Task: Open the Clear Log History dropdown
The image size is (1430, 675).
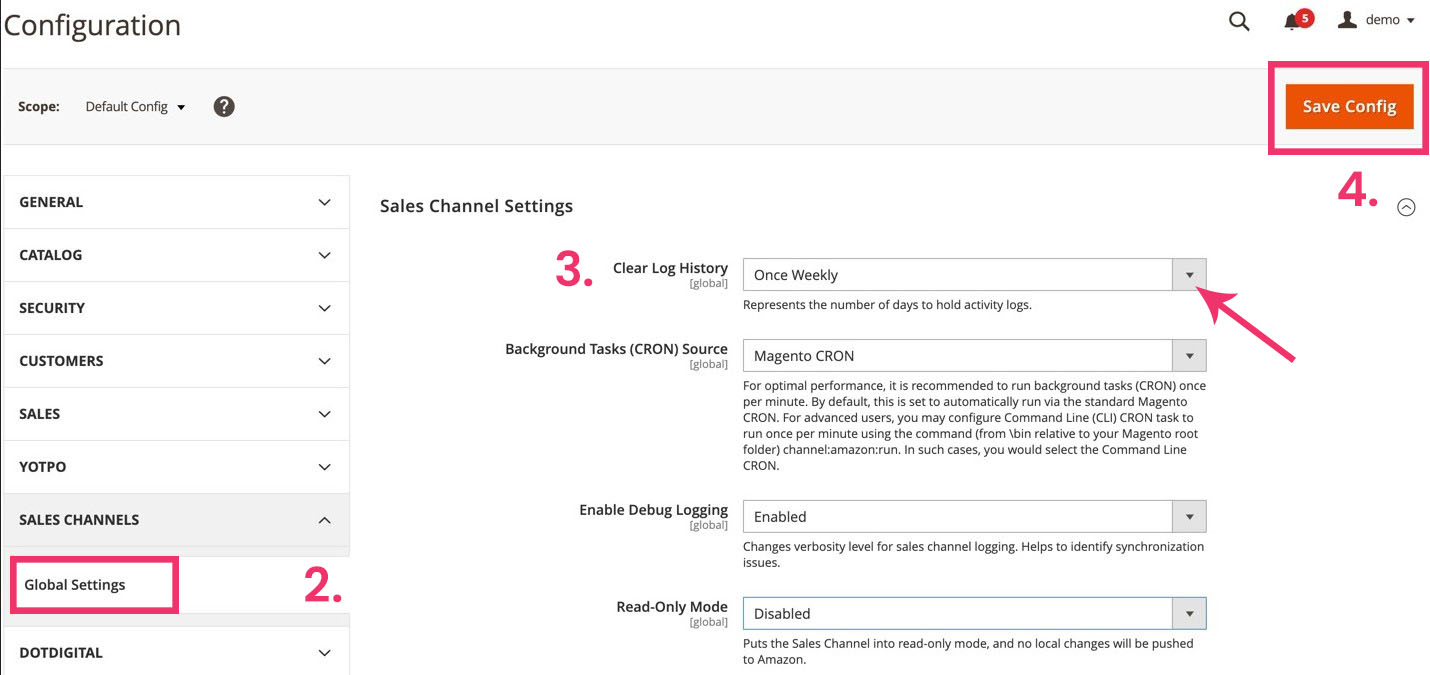Action: pyautogui.click(x=974, y=275)
